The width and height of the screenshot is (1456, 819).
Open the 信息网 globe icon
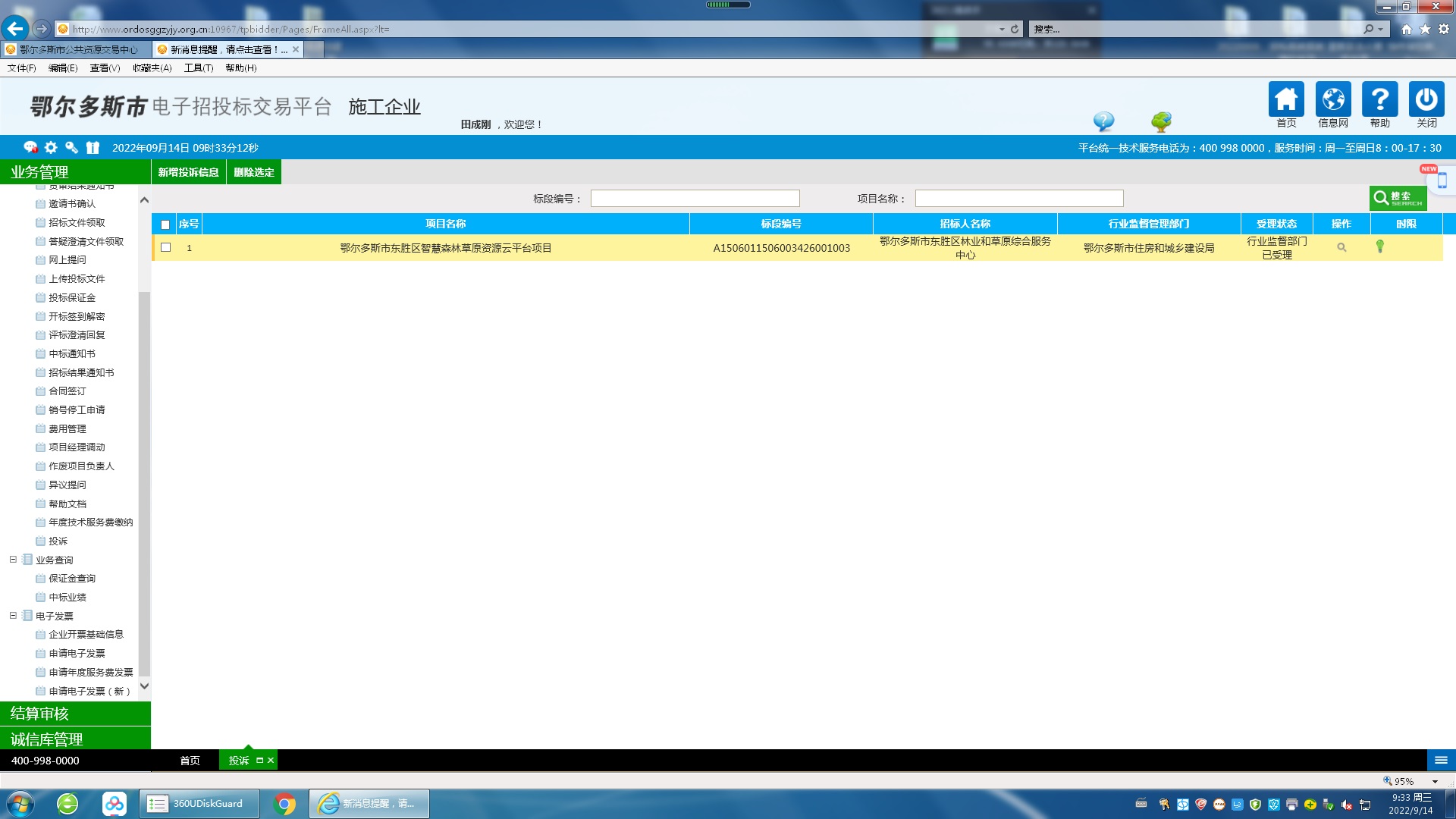[x=1332, y=99]
